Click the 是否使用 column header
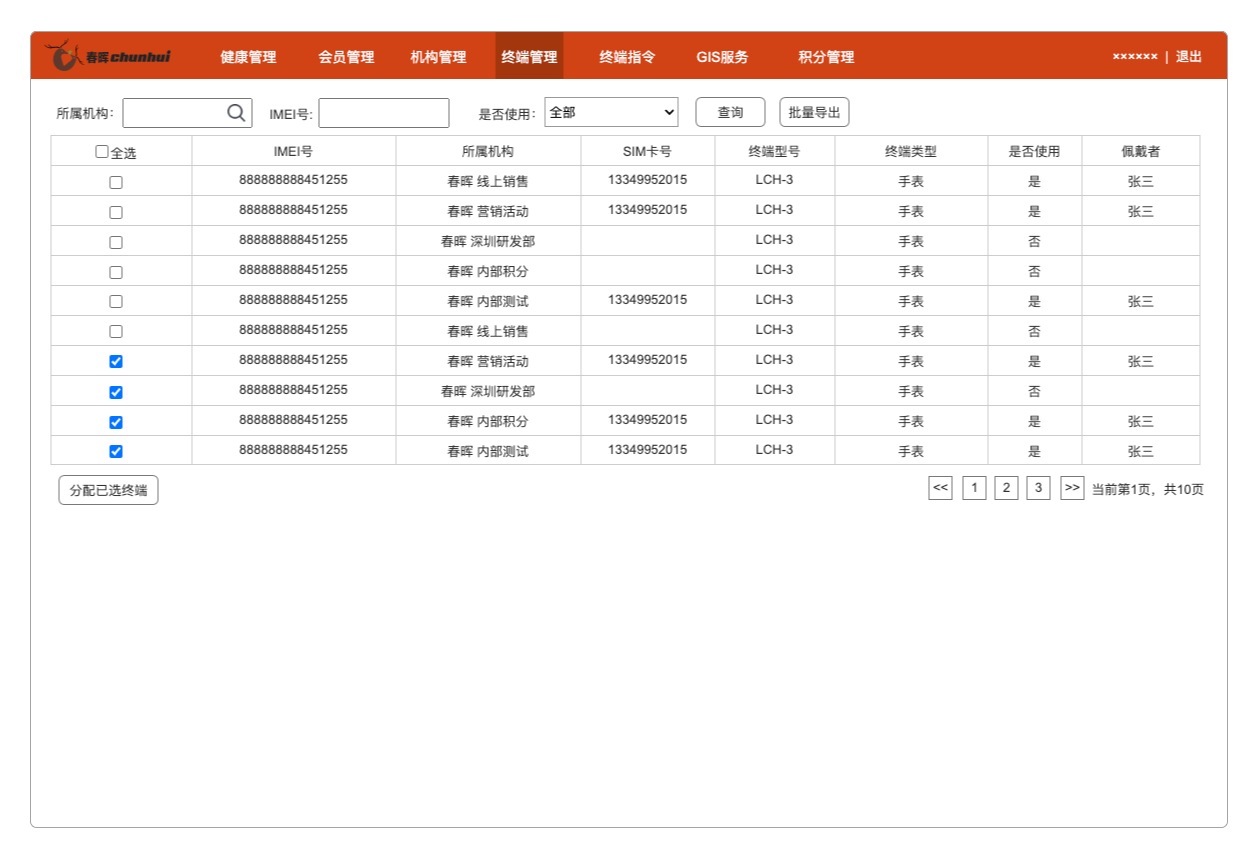 (1034, 152)
